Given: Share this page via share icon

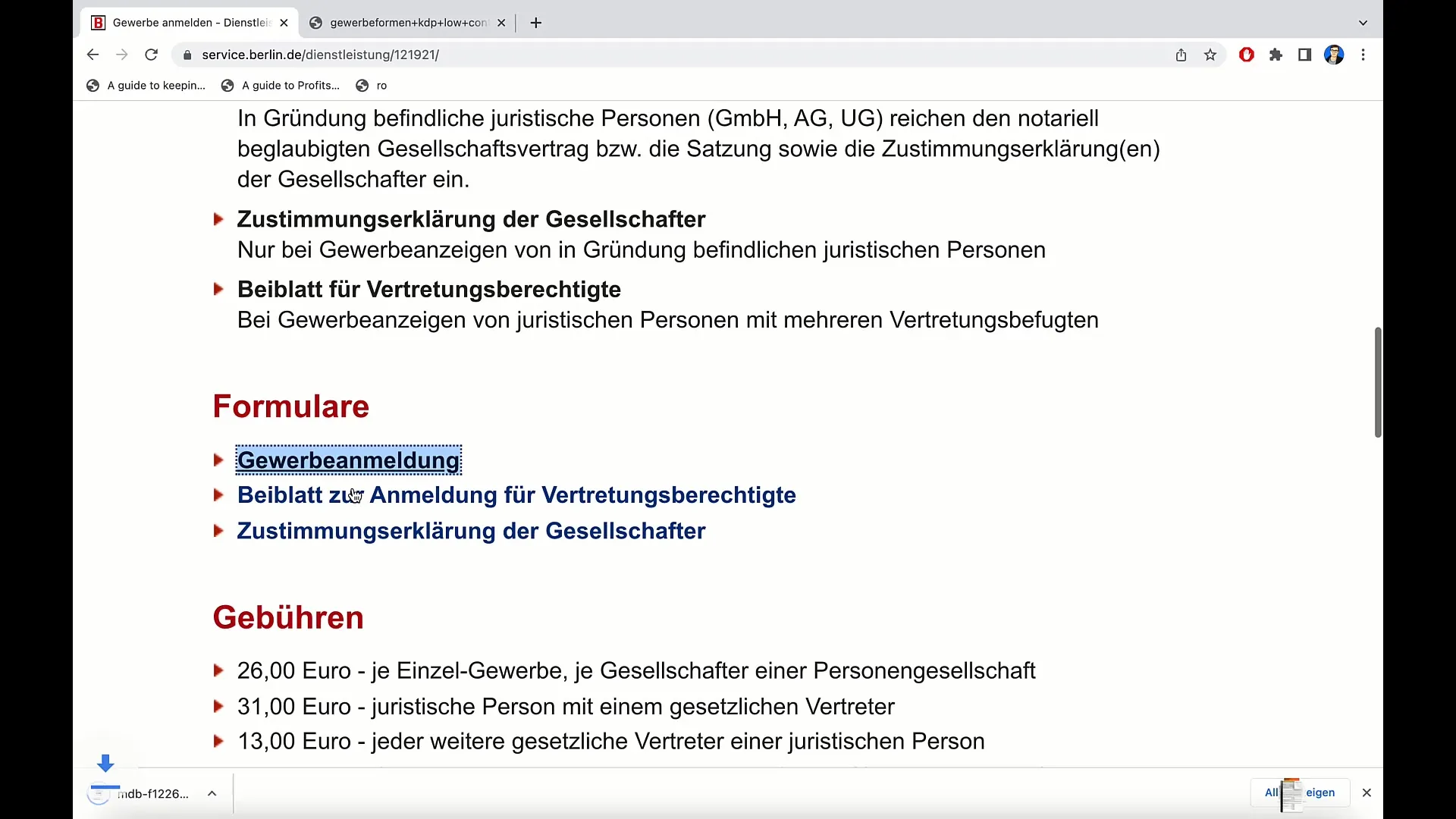Looking at the screenshot, I should pos(1181,55).
